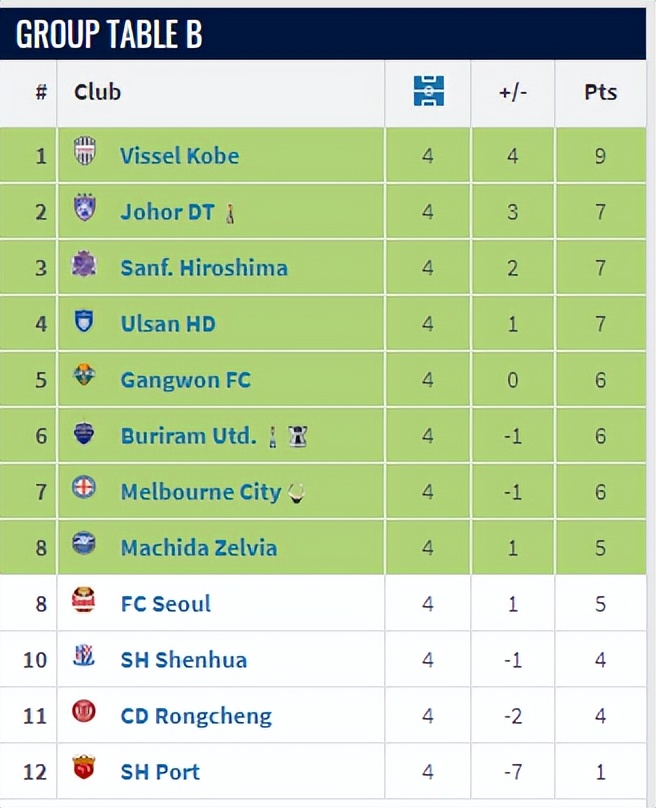The image size is (656, 808).
Task: Click the FC Seoul club crest
Action: (x=85, y=601)
